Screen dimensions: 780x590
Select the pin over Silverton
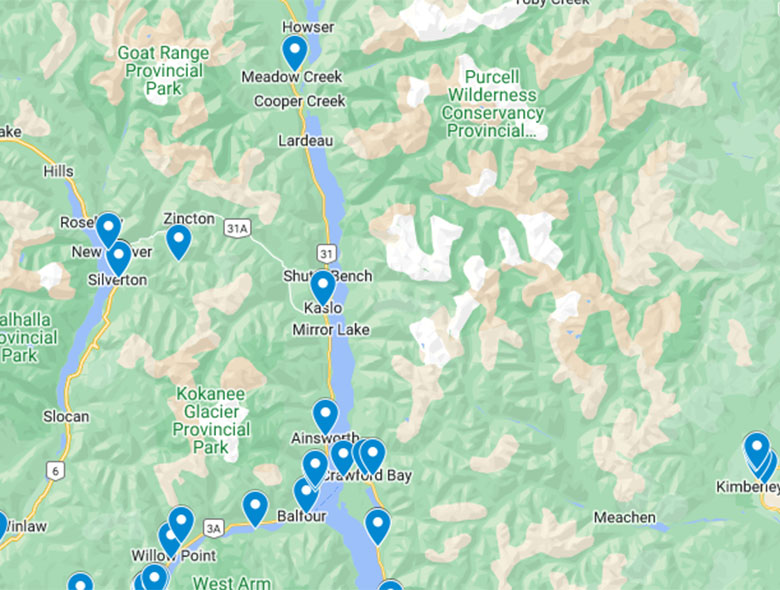[x=119, y=258]
